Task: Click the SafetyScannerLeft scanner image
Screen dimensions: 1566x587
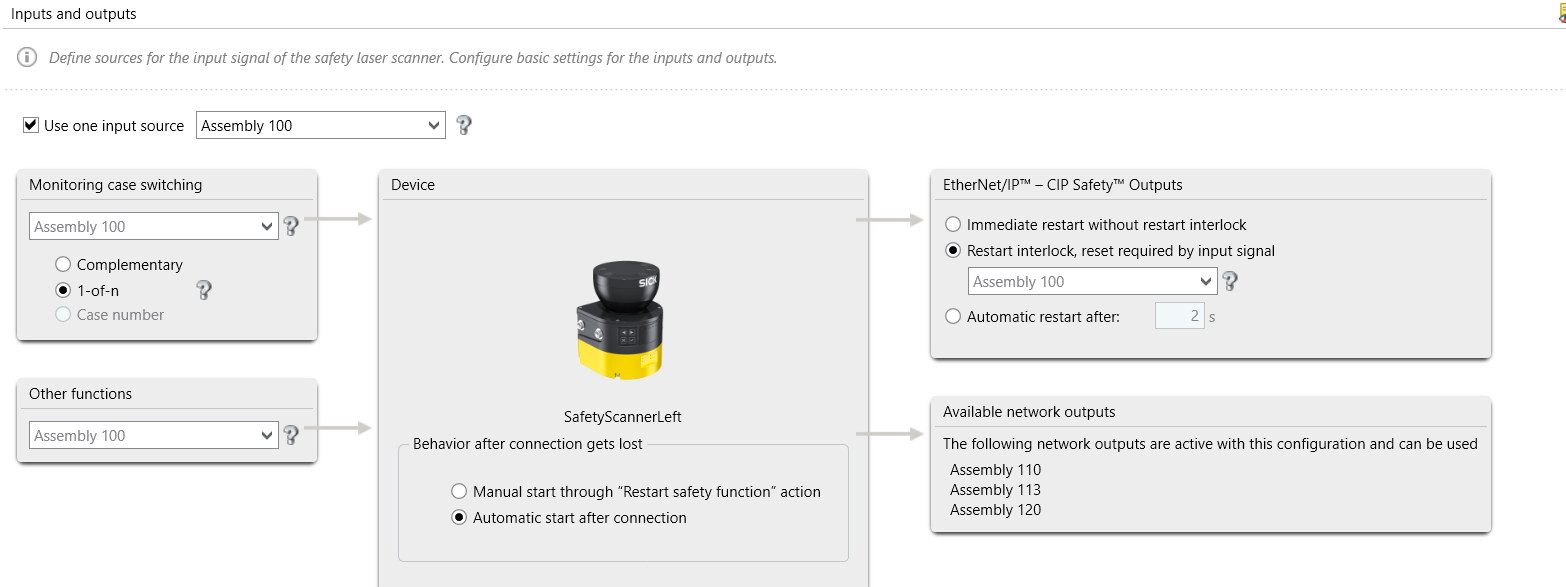Action: pyautogui.click(x=622, y=318)
